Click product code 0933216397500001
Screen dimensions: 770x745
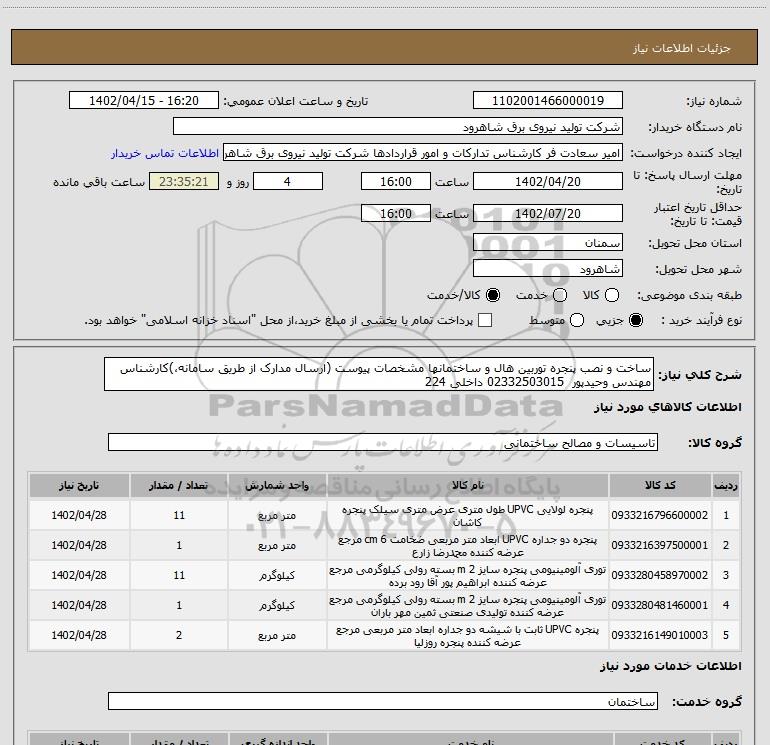point(660,545)
